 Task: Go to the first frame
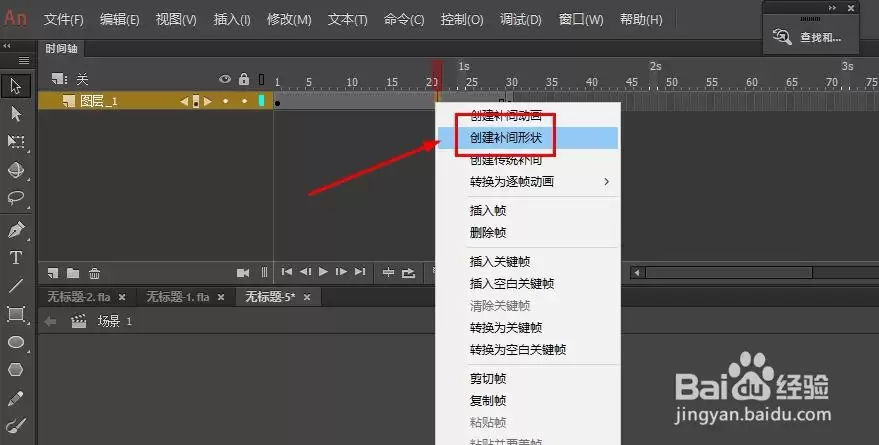[x=286, y=272]
